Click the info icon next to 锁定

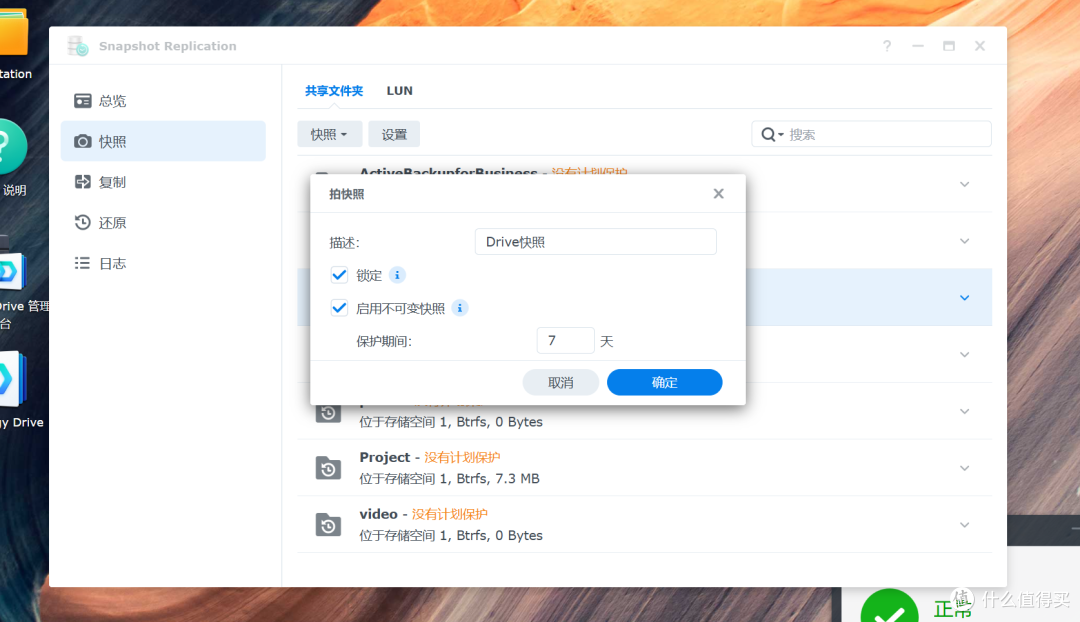pyautogui.click(x=397, y=276)
